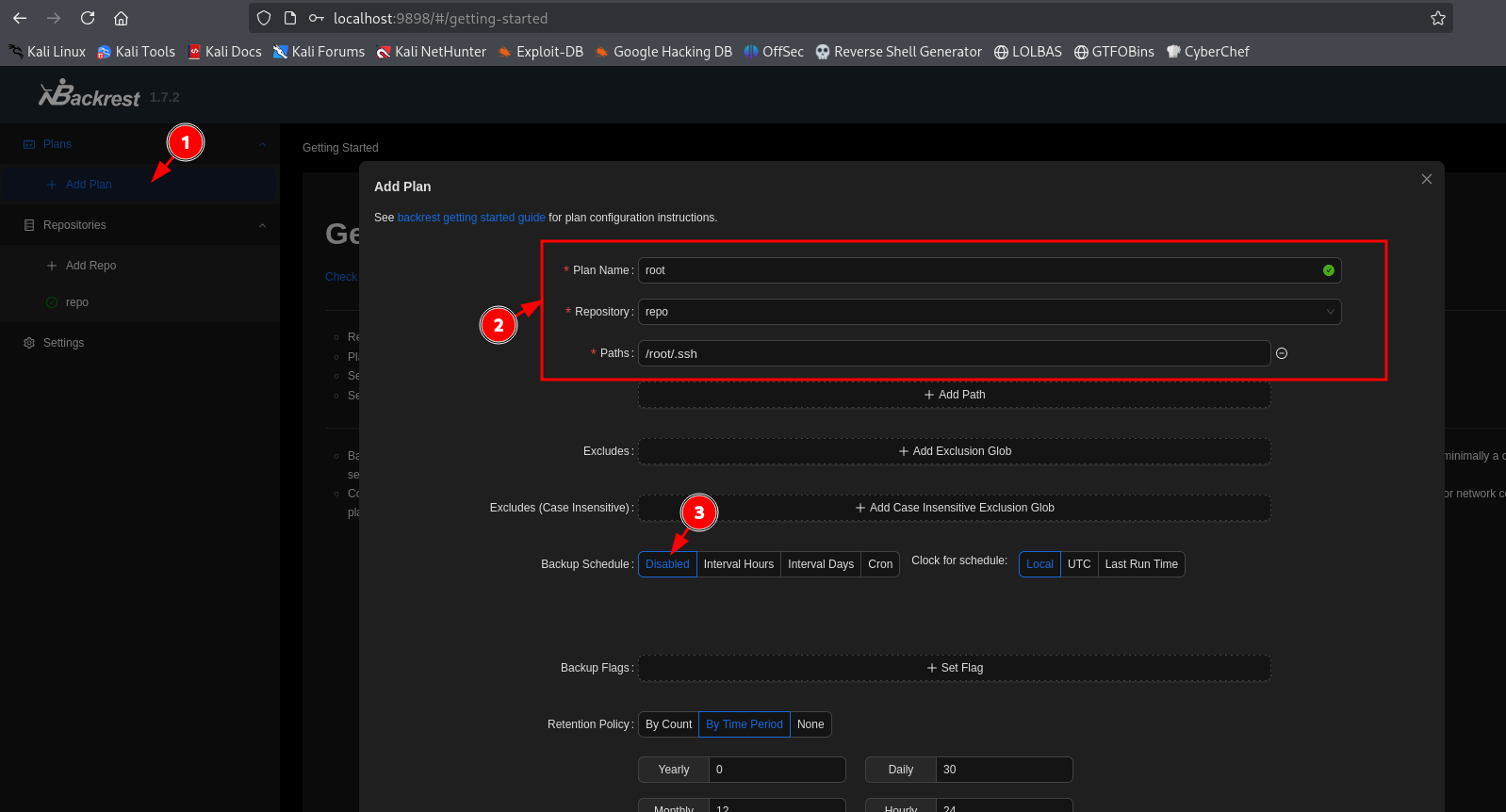The height and width of the screenshot is (812, 1506).
Task: Select Cron backup schedule option
Action: pyautogui.click(x=879, y=564)
